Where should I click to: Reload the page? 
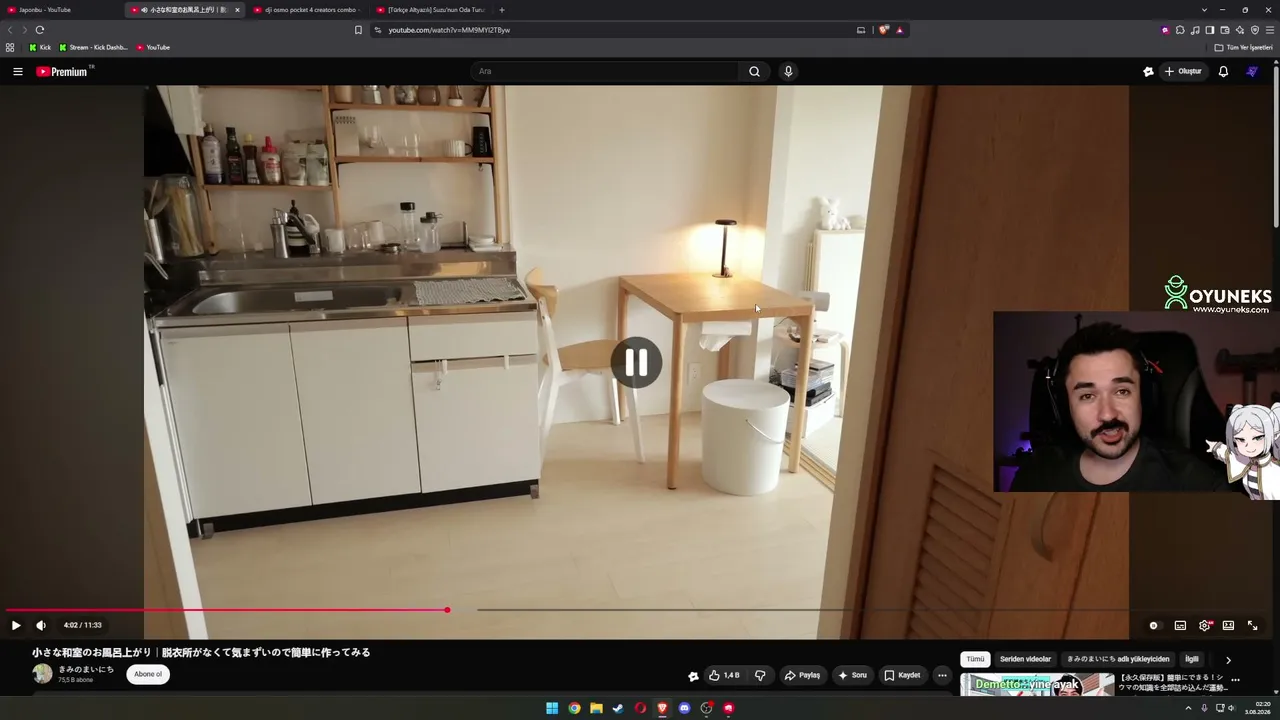[x=40, y=30]
